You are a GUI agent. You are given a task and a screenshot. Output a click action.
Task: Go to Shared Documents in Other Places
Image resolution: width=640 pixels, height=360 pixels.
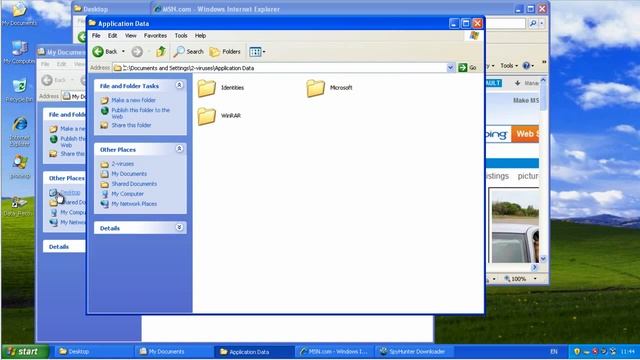(134, 184)
